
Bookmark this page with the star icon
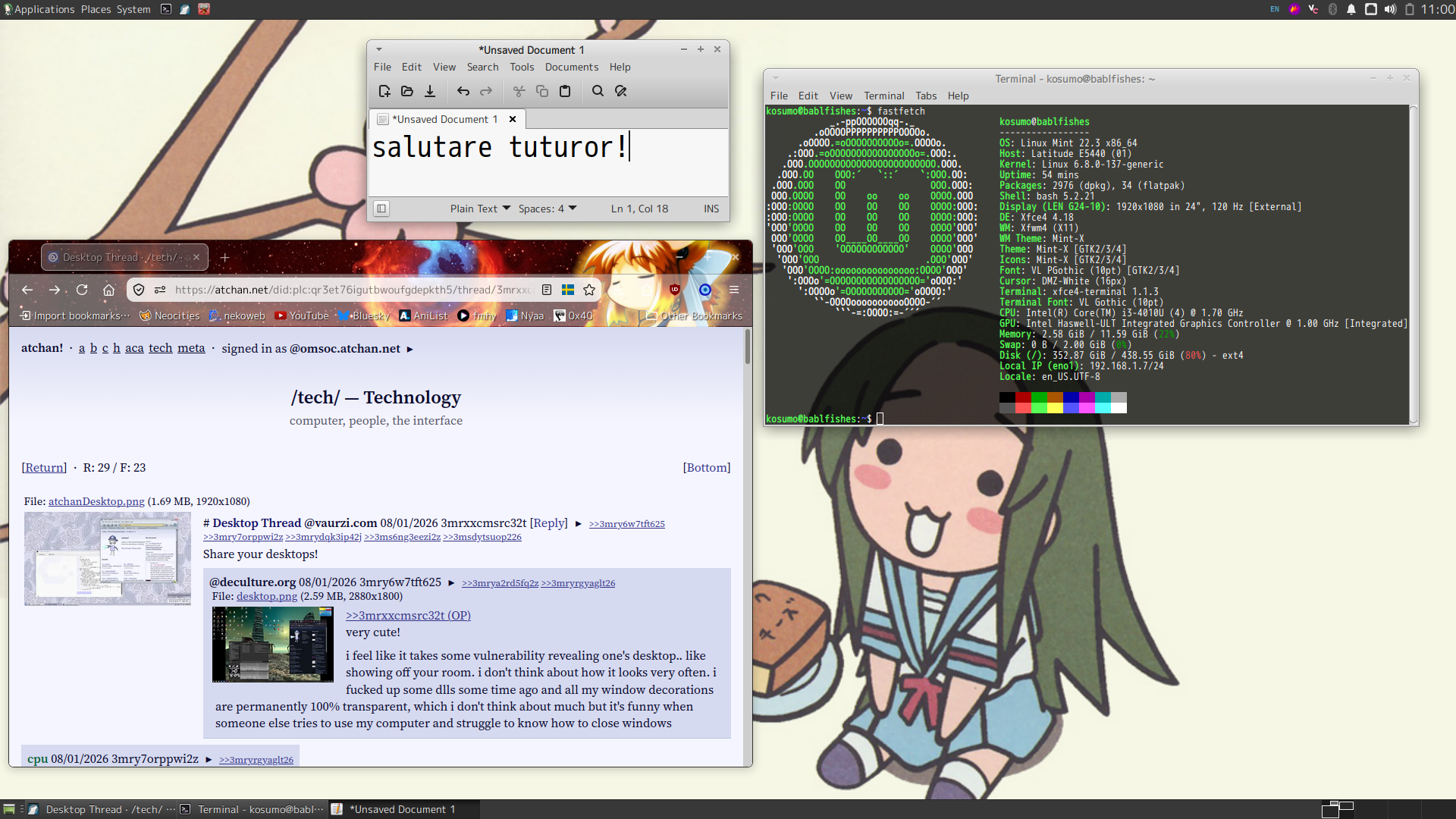tap(589, 290)
